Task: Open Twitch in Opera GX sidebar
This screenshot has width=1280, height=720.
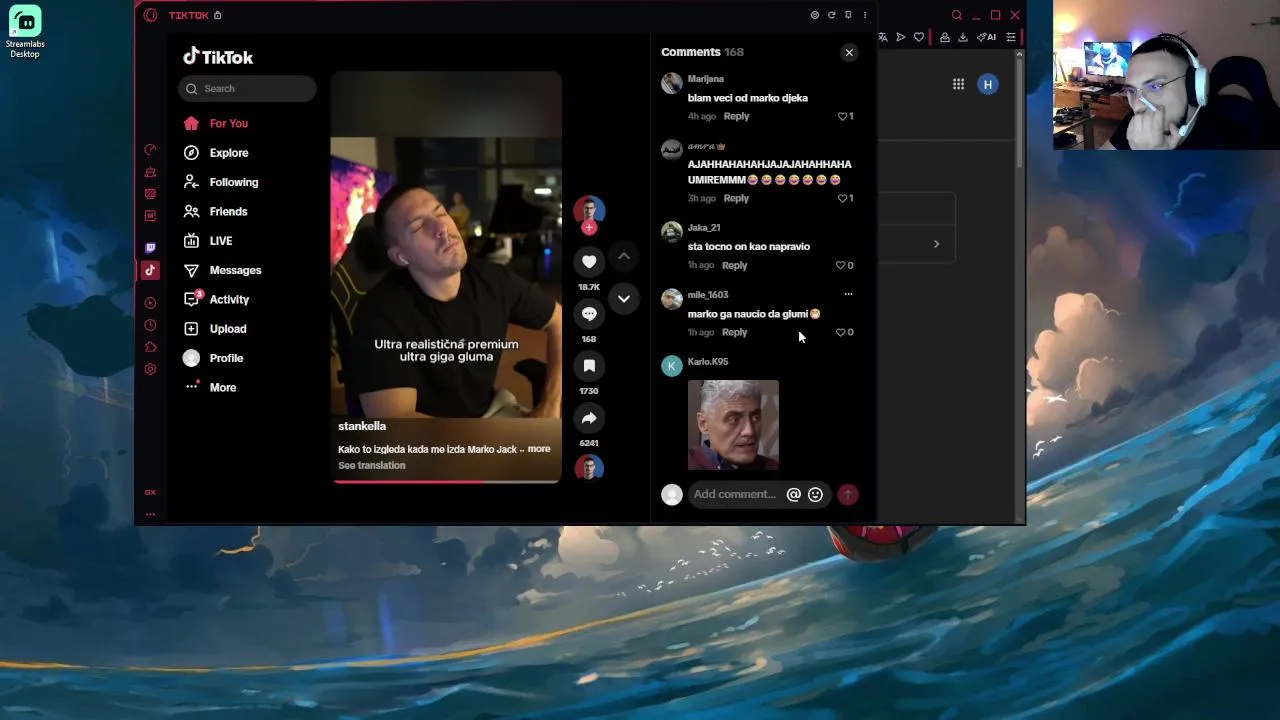Action: coord(150,248)
